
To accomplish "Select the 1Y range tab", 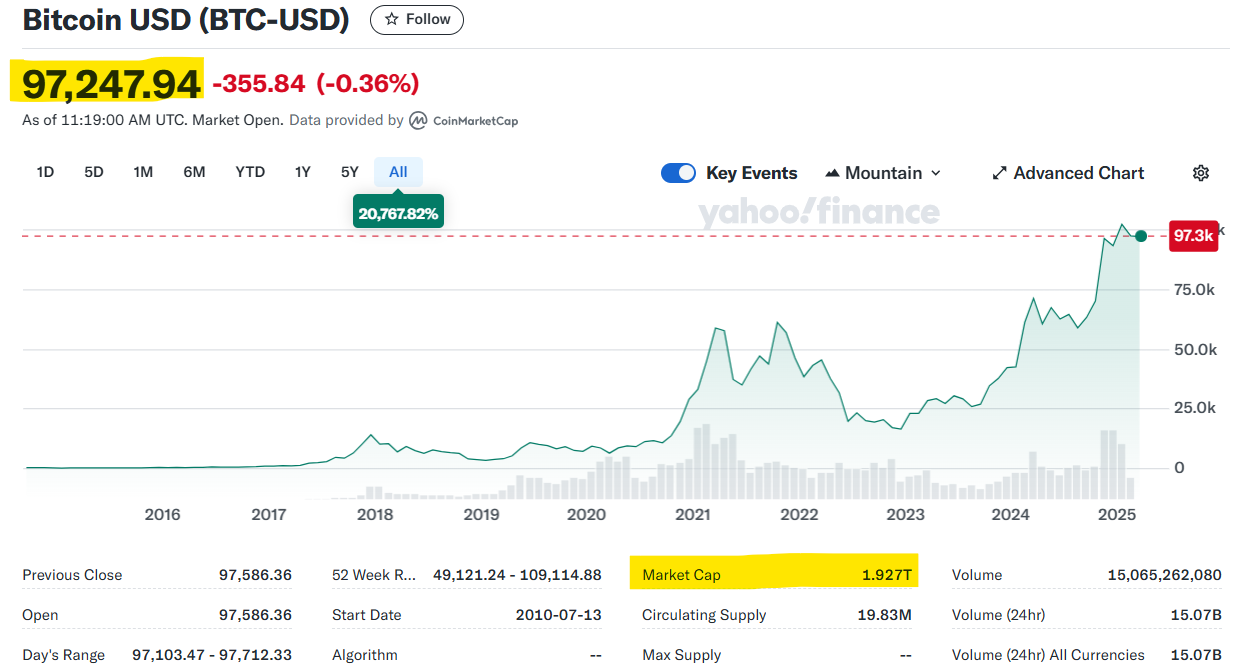I will coord(302,172).
